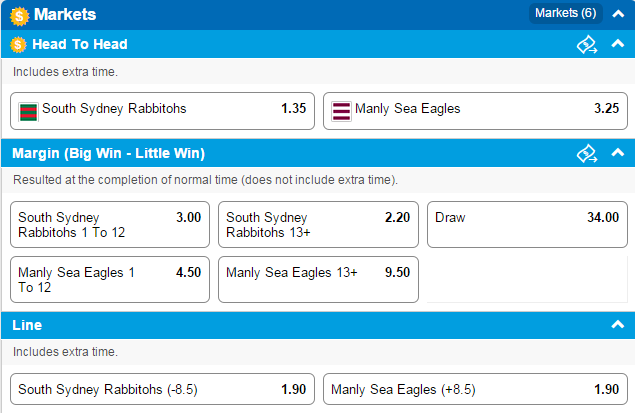Pick Manly Sea Eagles 13+ at 9.50
Viewport: 635px width, 413px height.
318,279
